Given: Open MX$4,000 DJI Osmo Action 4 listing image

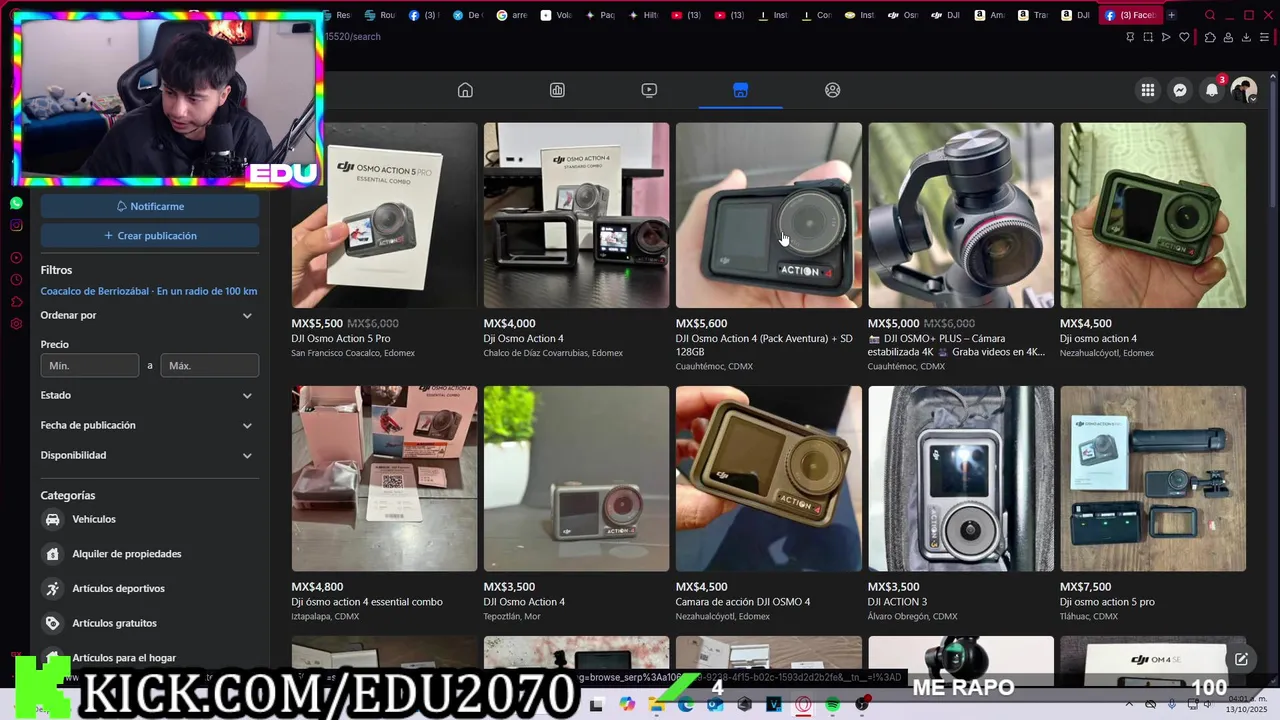Looking at the screenshot, I should (576, 215).
